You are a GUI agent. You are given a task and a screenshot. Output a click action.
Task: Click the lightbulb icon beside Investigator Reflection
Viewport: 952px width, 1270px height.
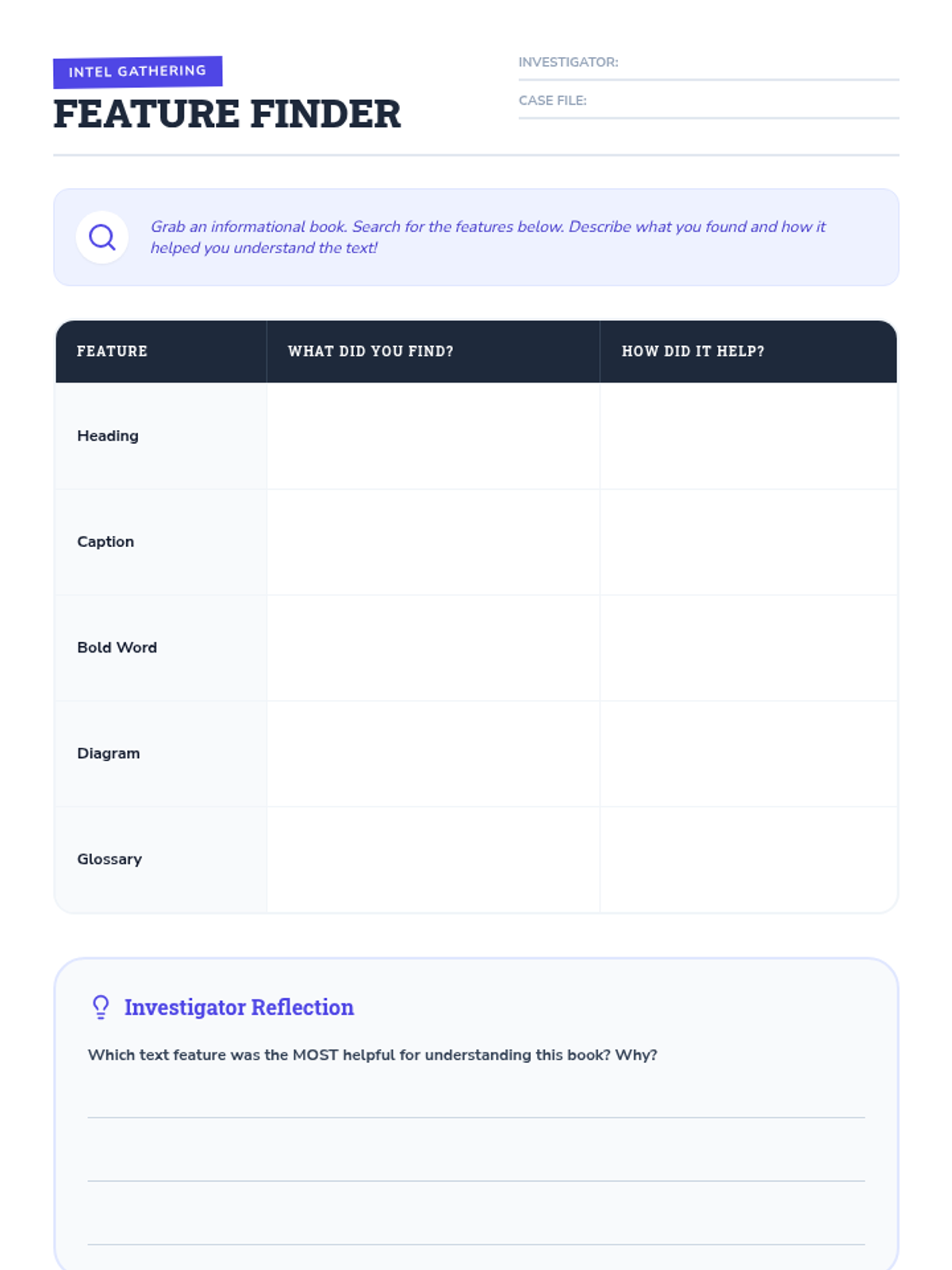coord(101,1007)
